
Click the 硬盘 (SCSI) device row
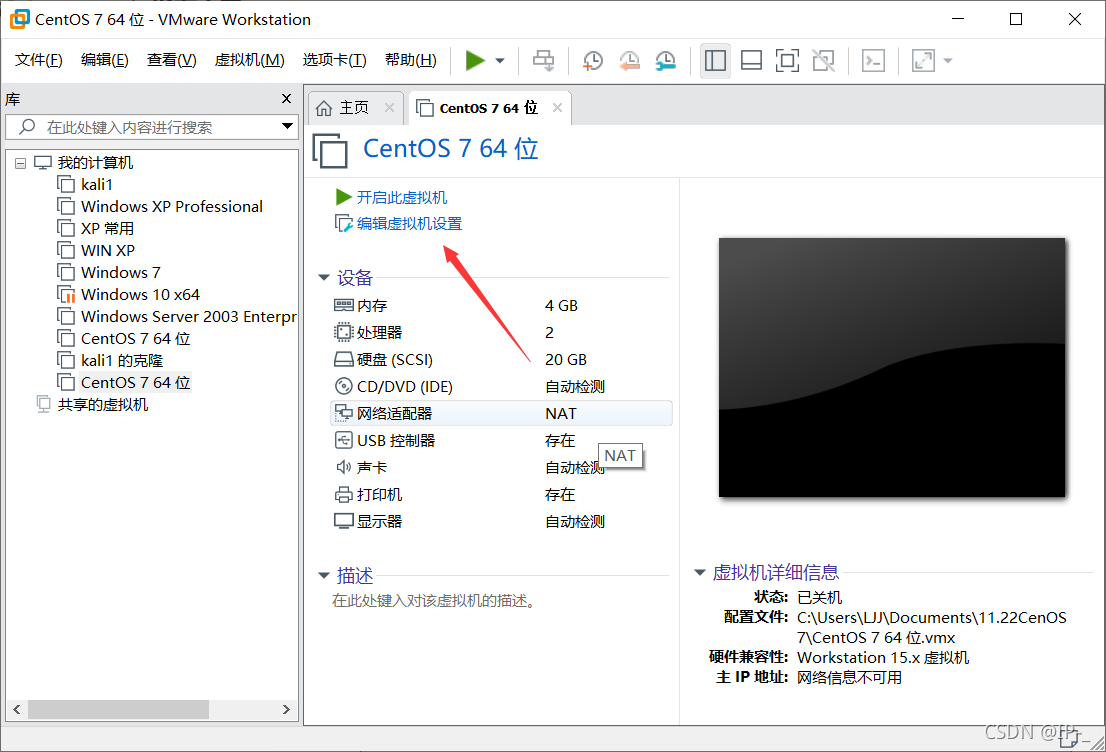click(501, 360)
